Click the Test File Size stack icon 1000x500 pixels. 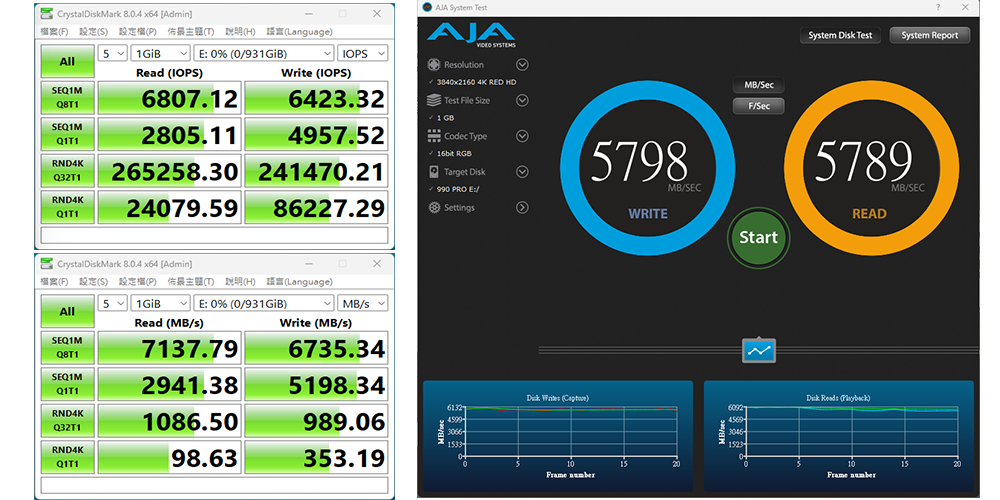(x=434, y=100)
